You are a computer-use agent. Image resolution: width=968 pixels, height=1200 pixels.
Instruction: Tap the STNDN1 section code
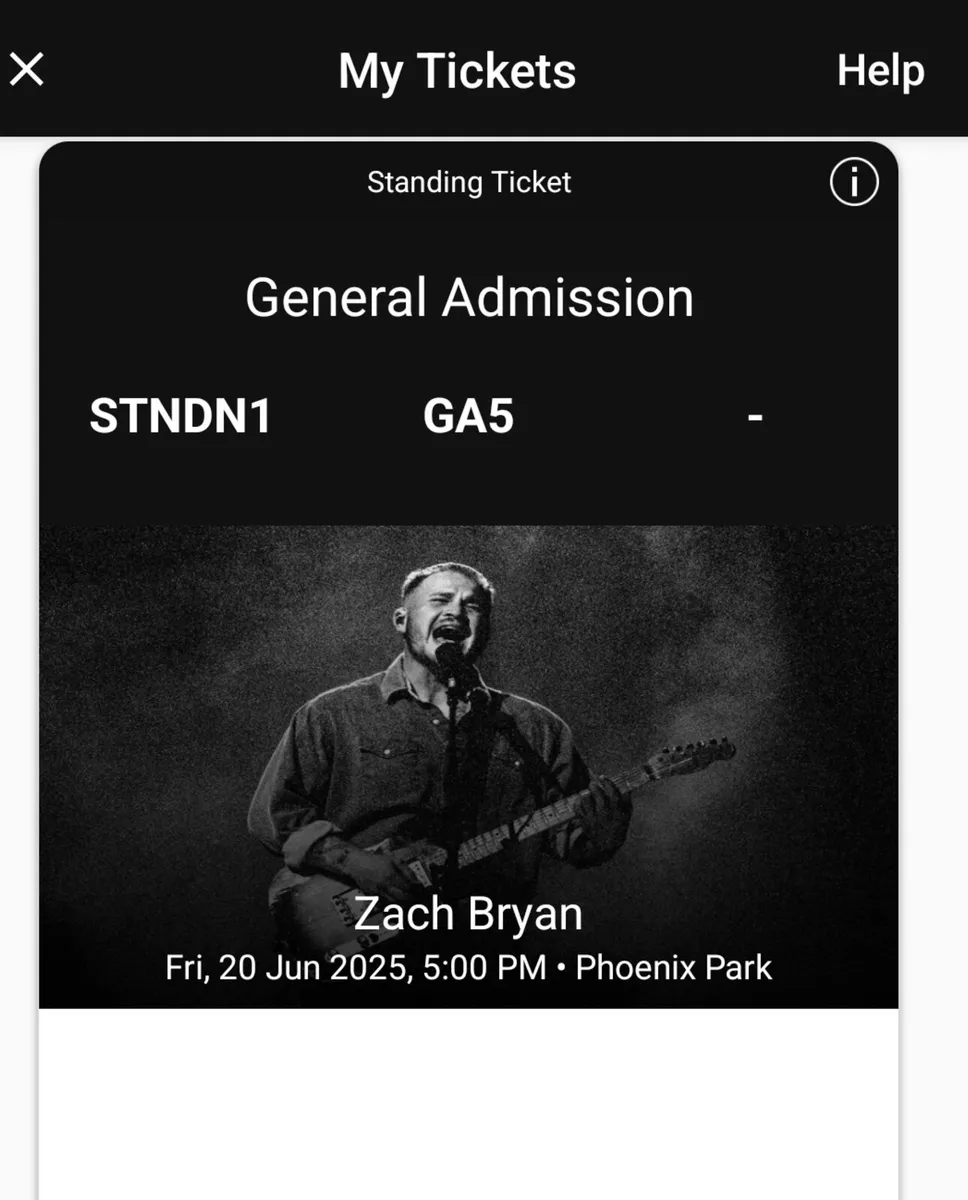pos(181,416)
